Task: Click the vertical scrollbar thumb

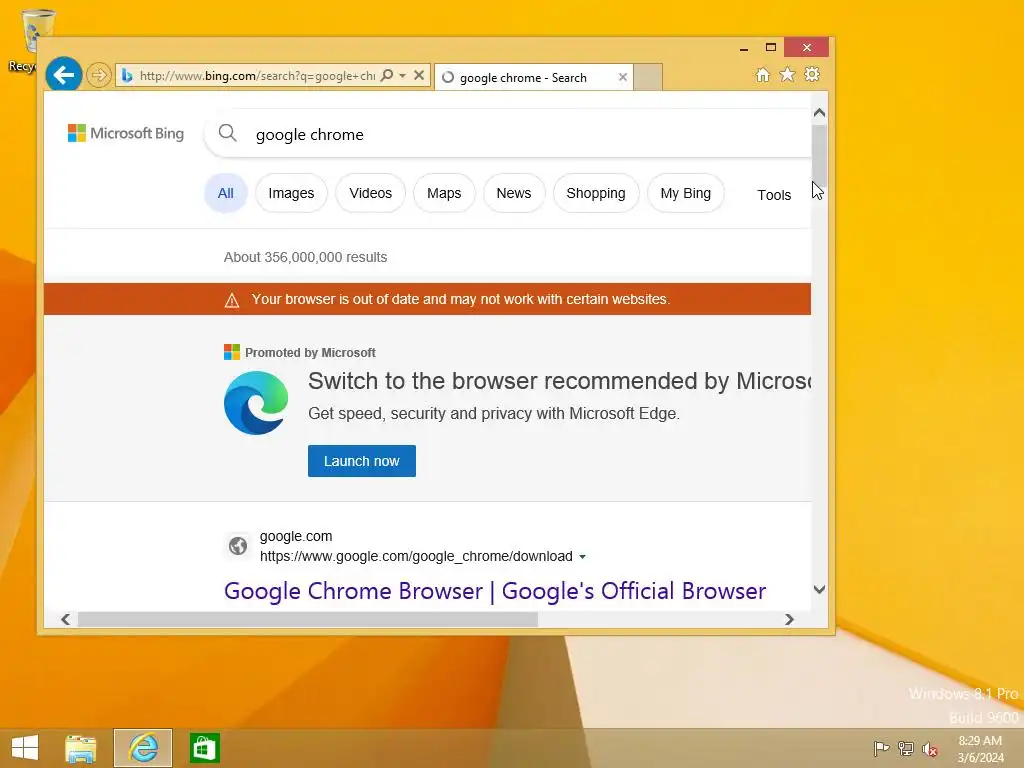Action: [820, 155]
